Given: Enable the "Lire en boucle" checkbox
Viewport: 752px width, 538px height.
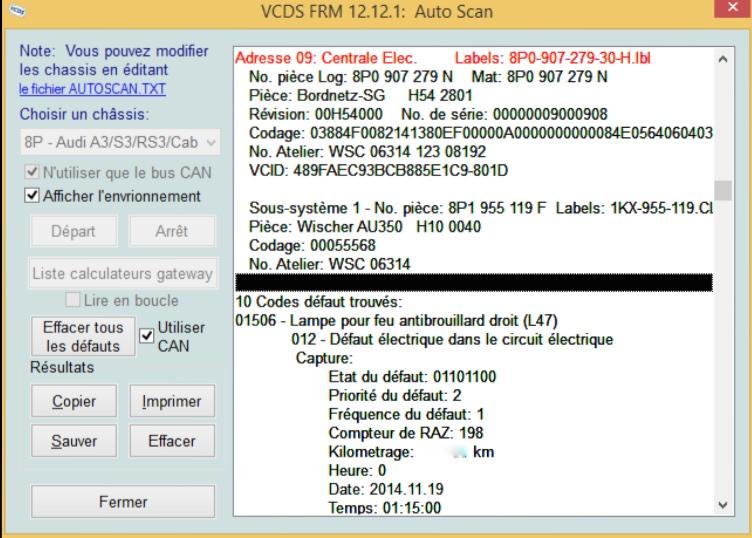Looking at the screenshot, I should (x=72, y=300).
